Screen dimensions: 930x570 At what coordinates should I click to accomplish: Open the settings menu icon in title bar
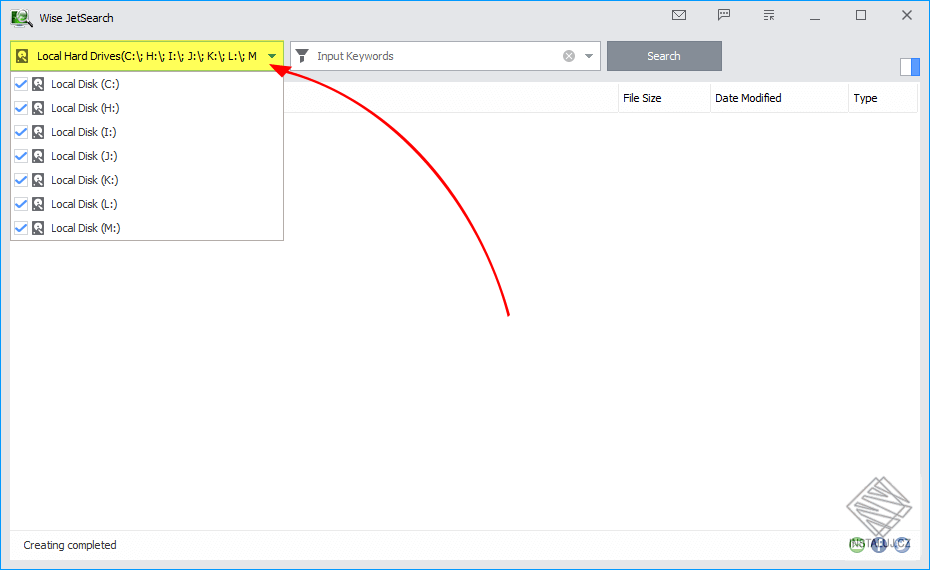(x=769, y=15)
